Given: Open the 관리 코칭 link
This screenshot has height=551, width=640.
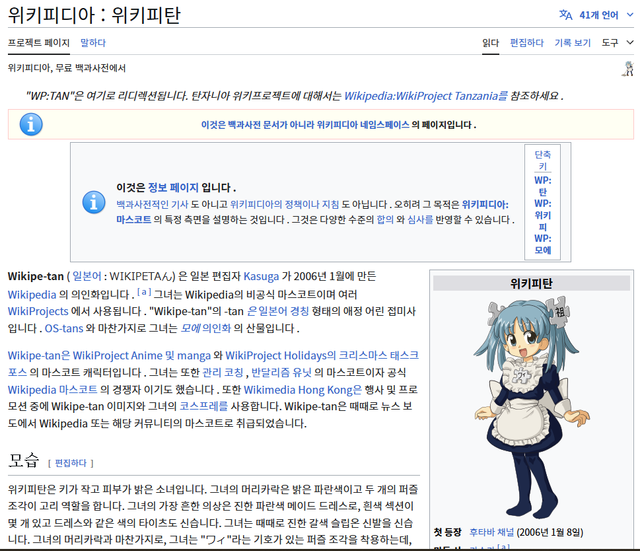Looking at the screenshot, I should pyautogui.click(x=223, y=372).
